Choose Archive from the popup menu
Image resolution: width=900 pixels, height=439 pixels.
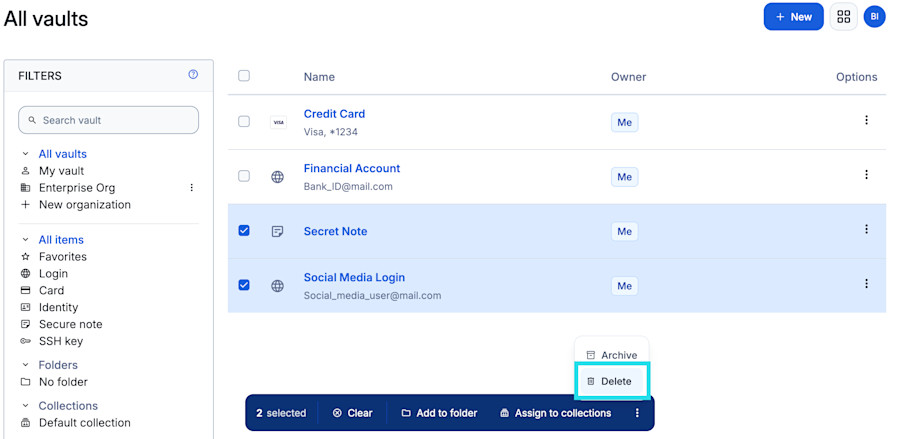coord(612,355)
